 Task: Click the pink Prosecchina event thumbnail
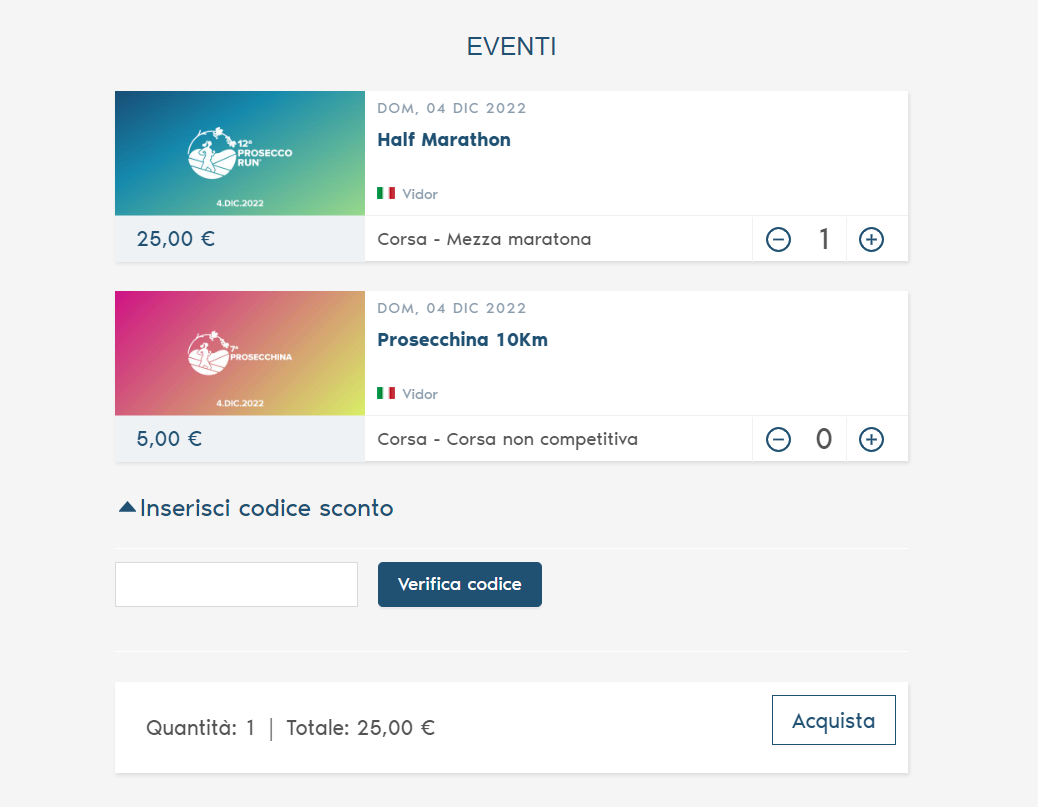(240, 353)
